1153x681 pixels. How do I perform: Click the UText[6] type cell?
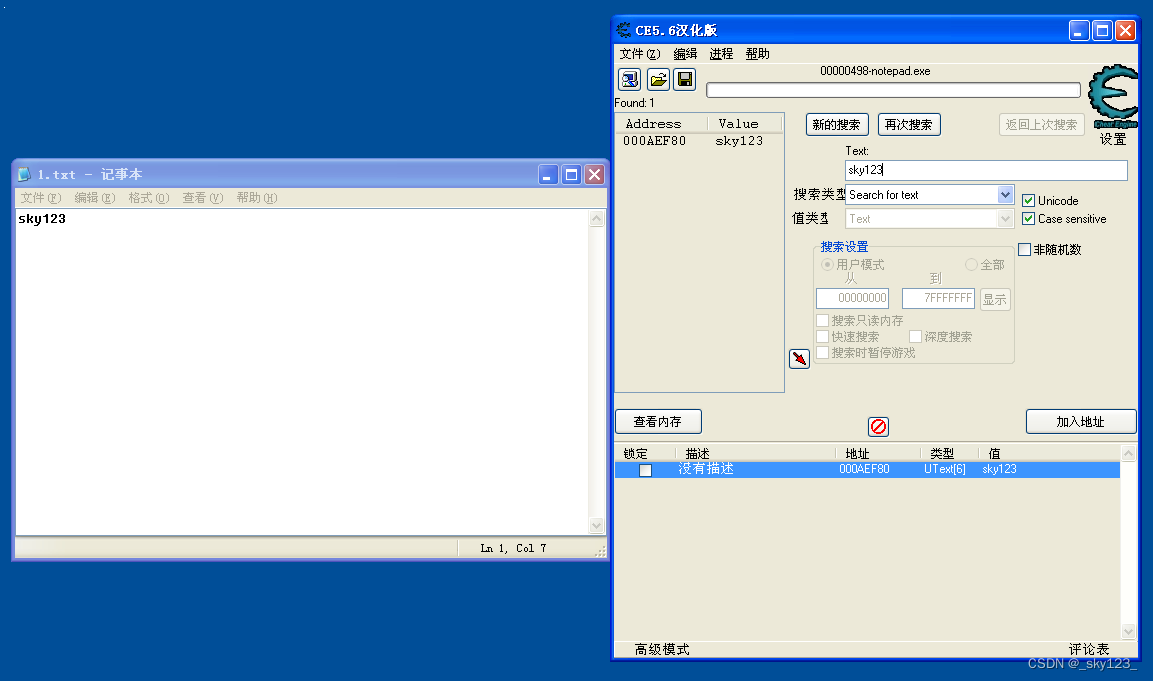(x=945, y=469)
